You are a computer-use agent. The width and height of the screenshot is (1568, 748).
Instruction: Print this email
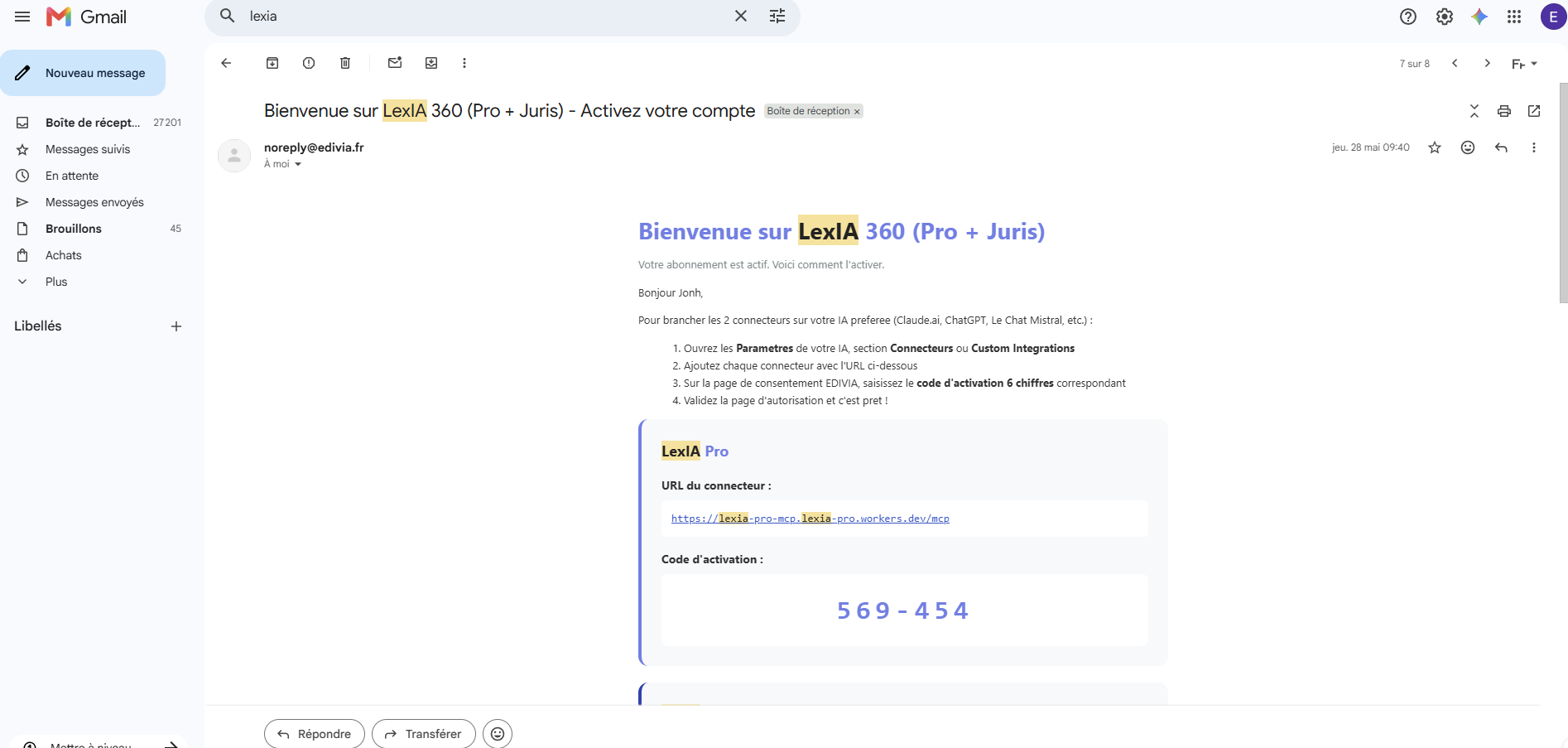coord(1504,111)
